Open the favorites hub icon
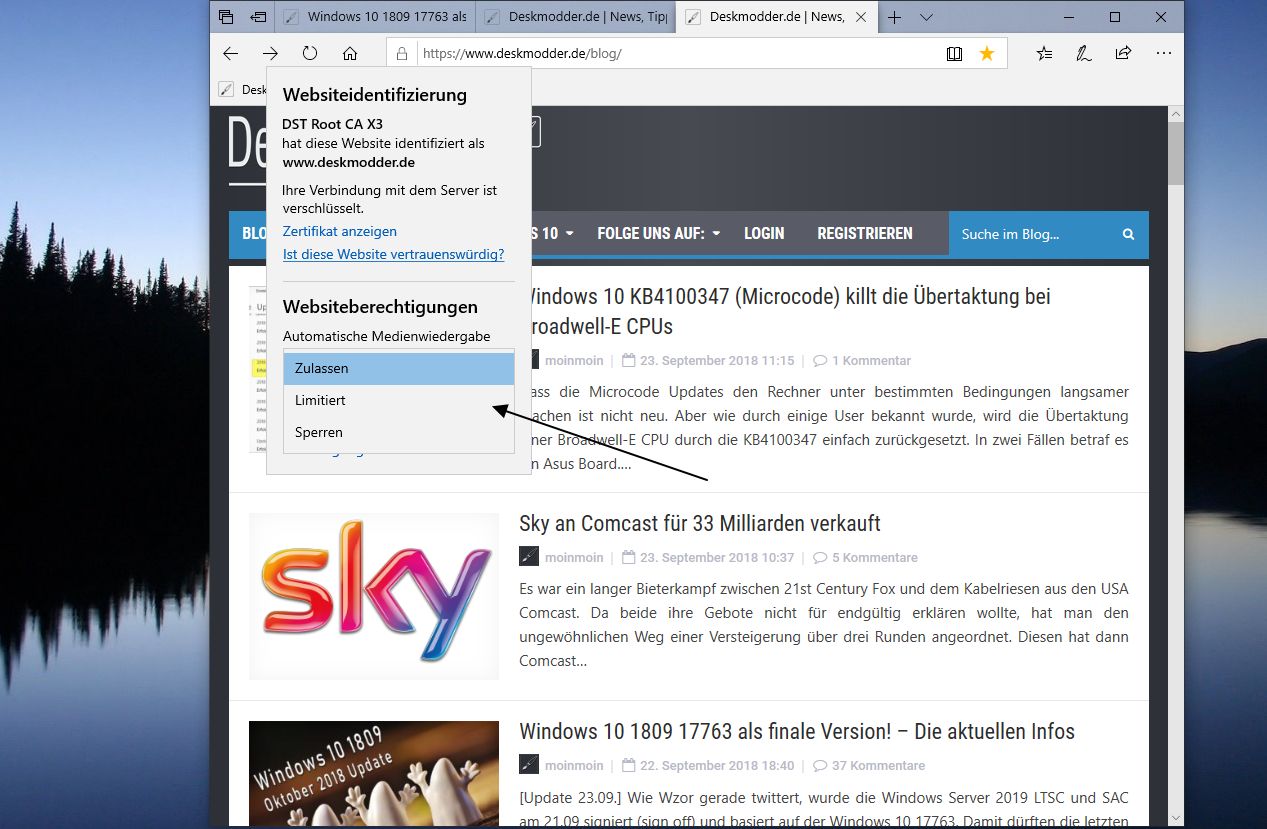 [x=1044, y=53]
